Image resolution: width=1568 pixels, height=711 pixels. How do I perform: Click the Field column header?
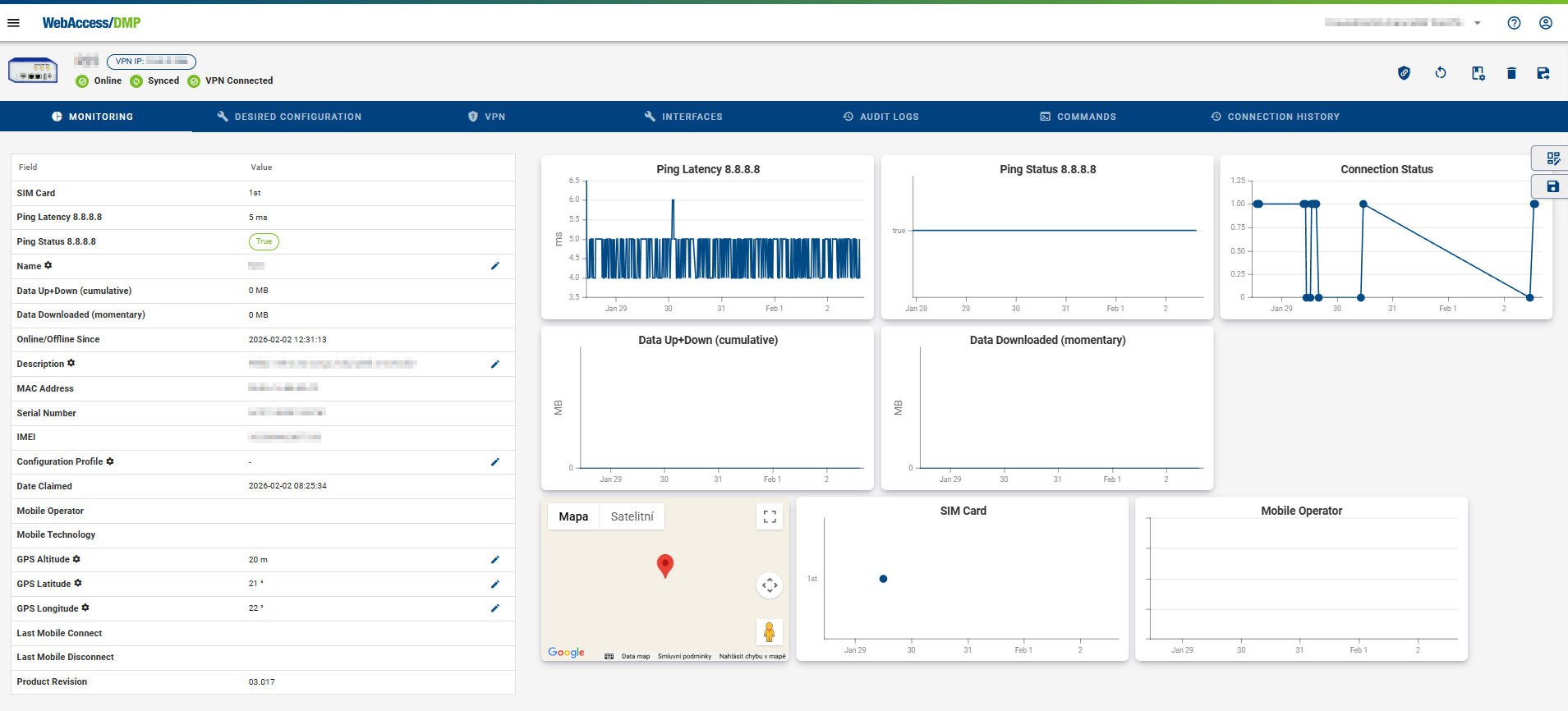(x=28, y=167)
